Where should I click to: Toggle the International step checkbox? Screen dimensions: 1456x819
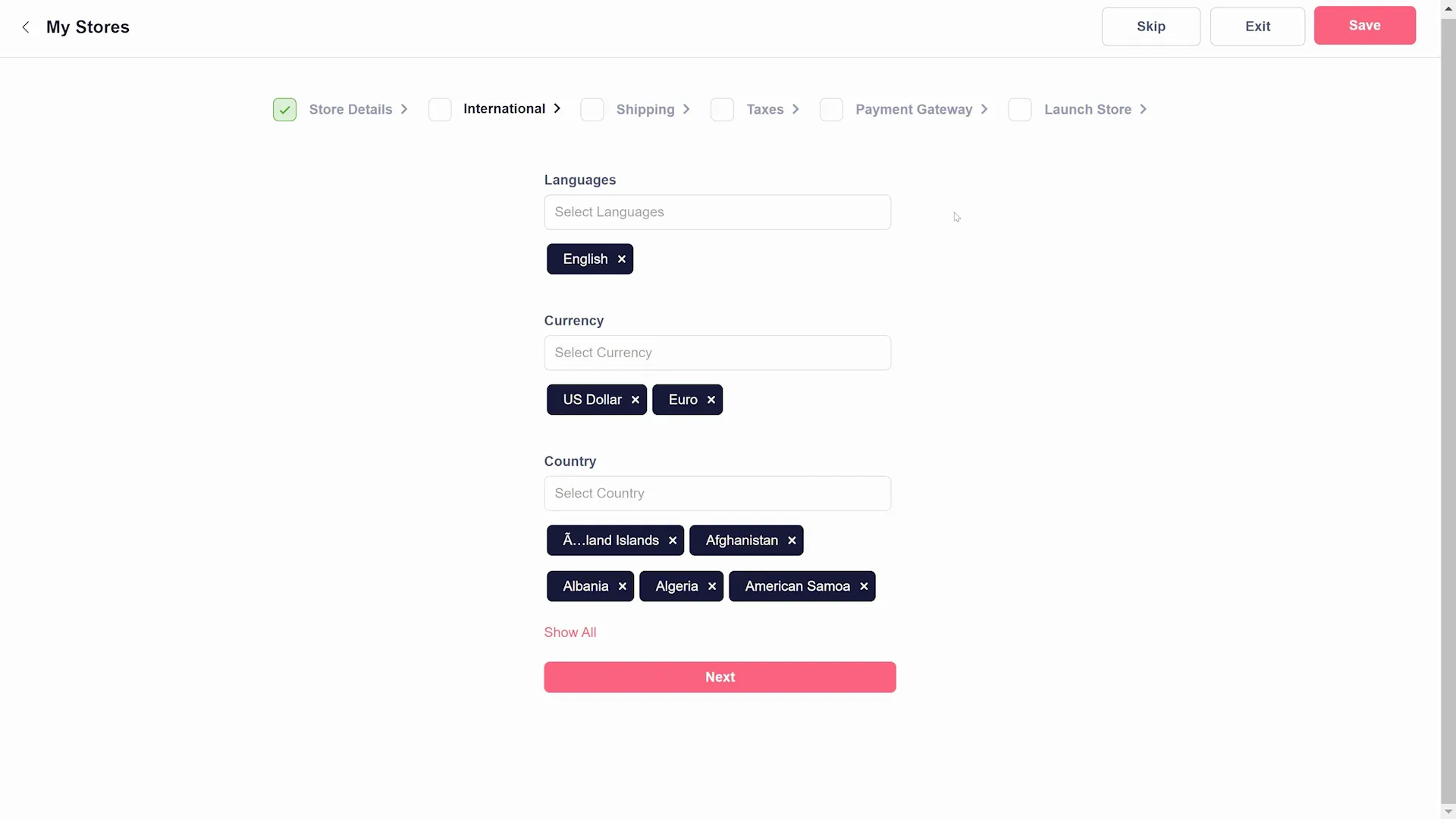click(440, 110)
